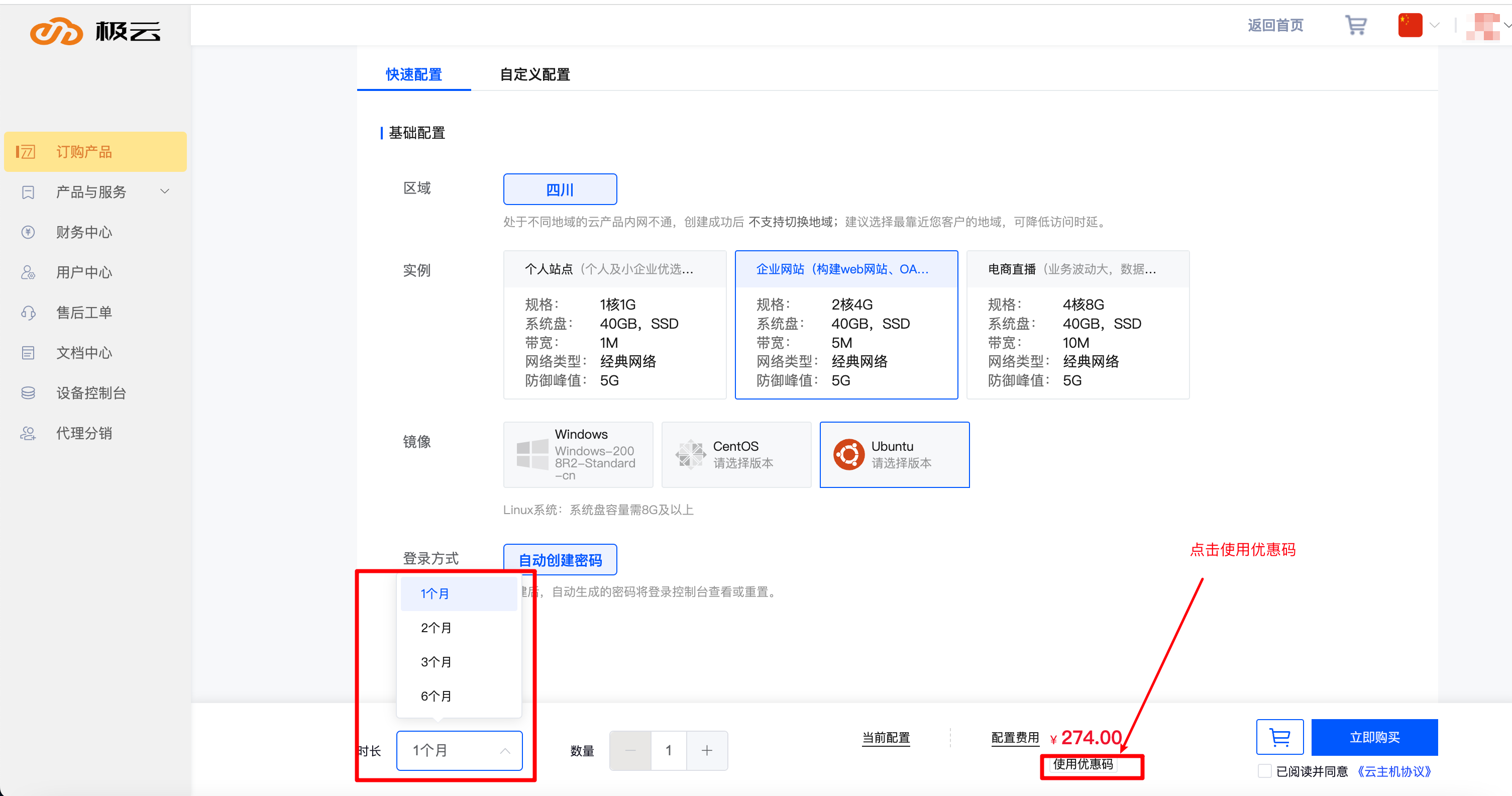Click the 立即购买 button
The image size is (1512, 796).
click(x=1374, y=737)
